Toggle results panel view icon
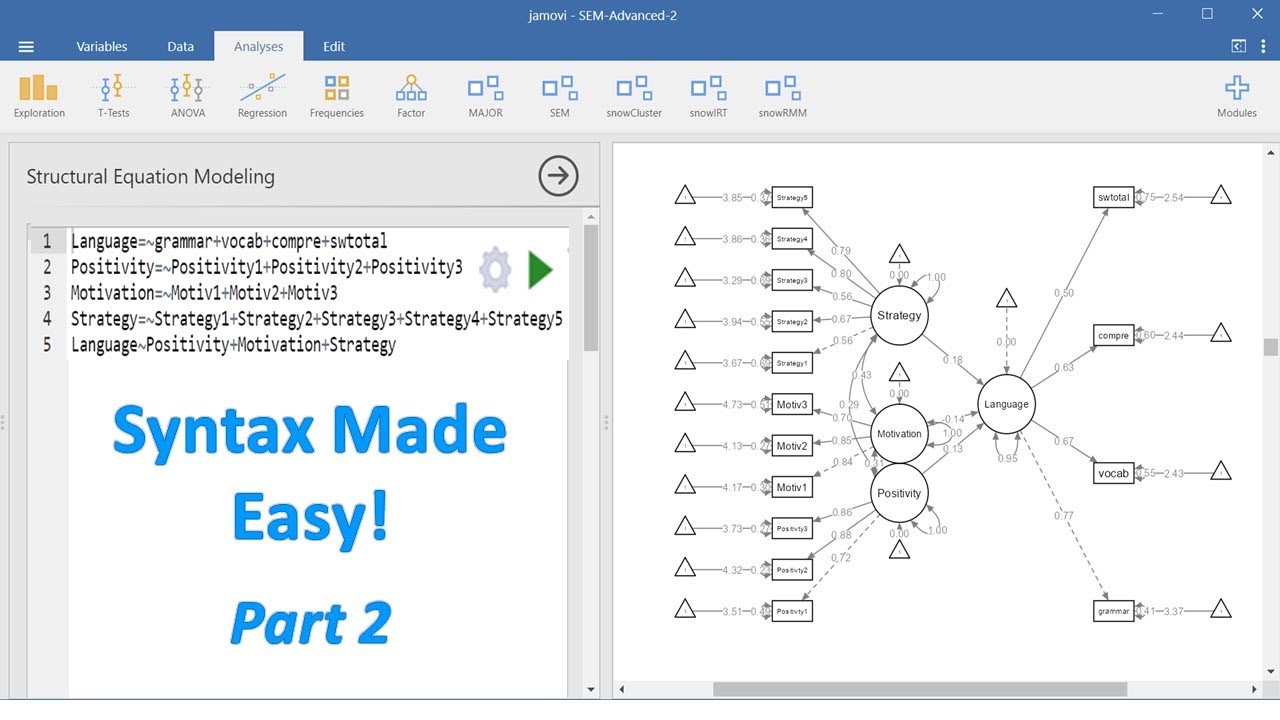The height and width of the screenshot is (720, 1280). coord(1238,46)
